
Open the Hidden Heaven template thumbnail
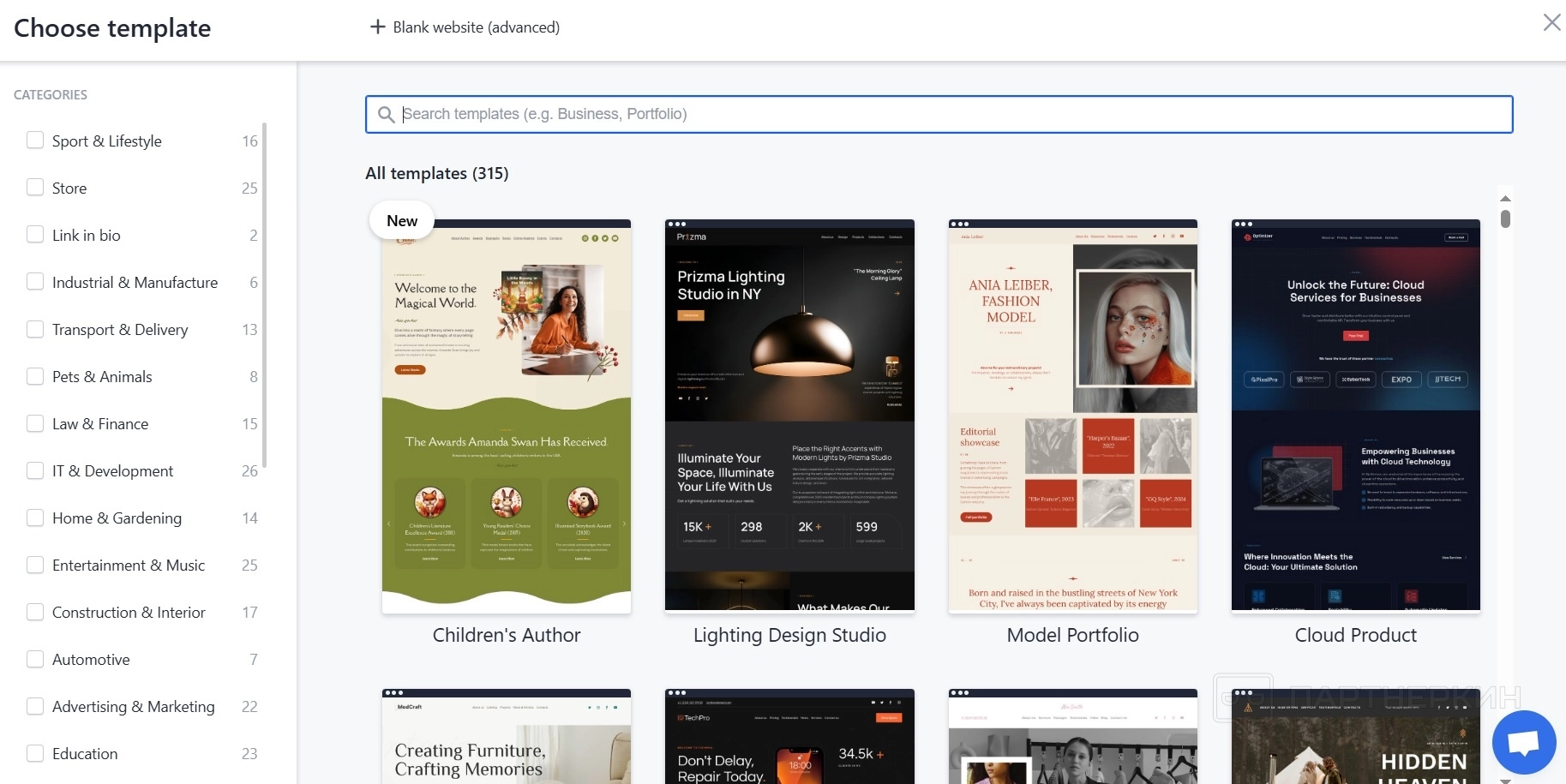(x=1356, y=737)
